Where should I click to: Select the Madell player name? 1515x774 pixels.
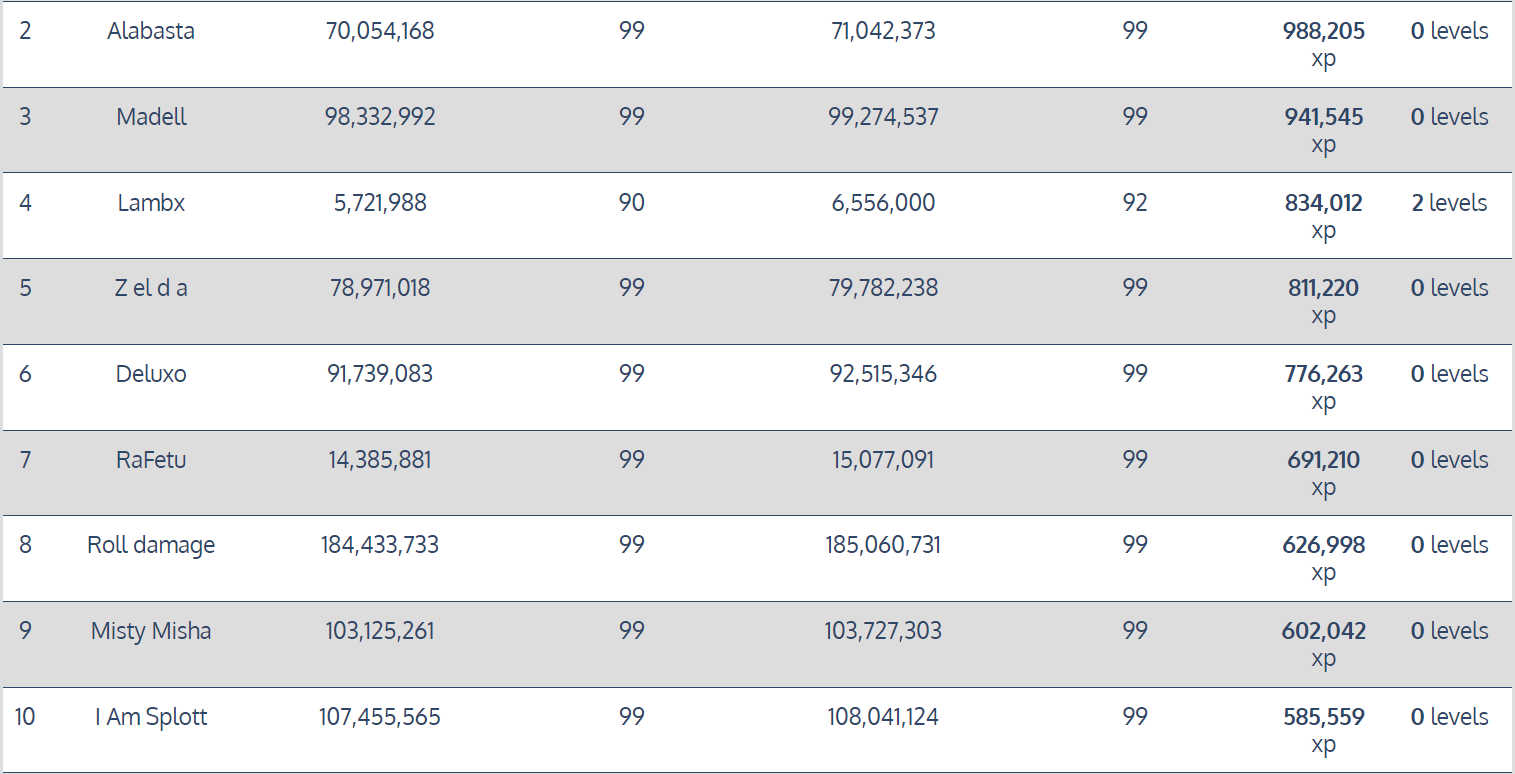151,117
